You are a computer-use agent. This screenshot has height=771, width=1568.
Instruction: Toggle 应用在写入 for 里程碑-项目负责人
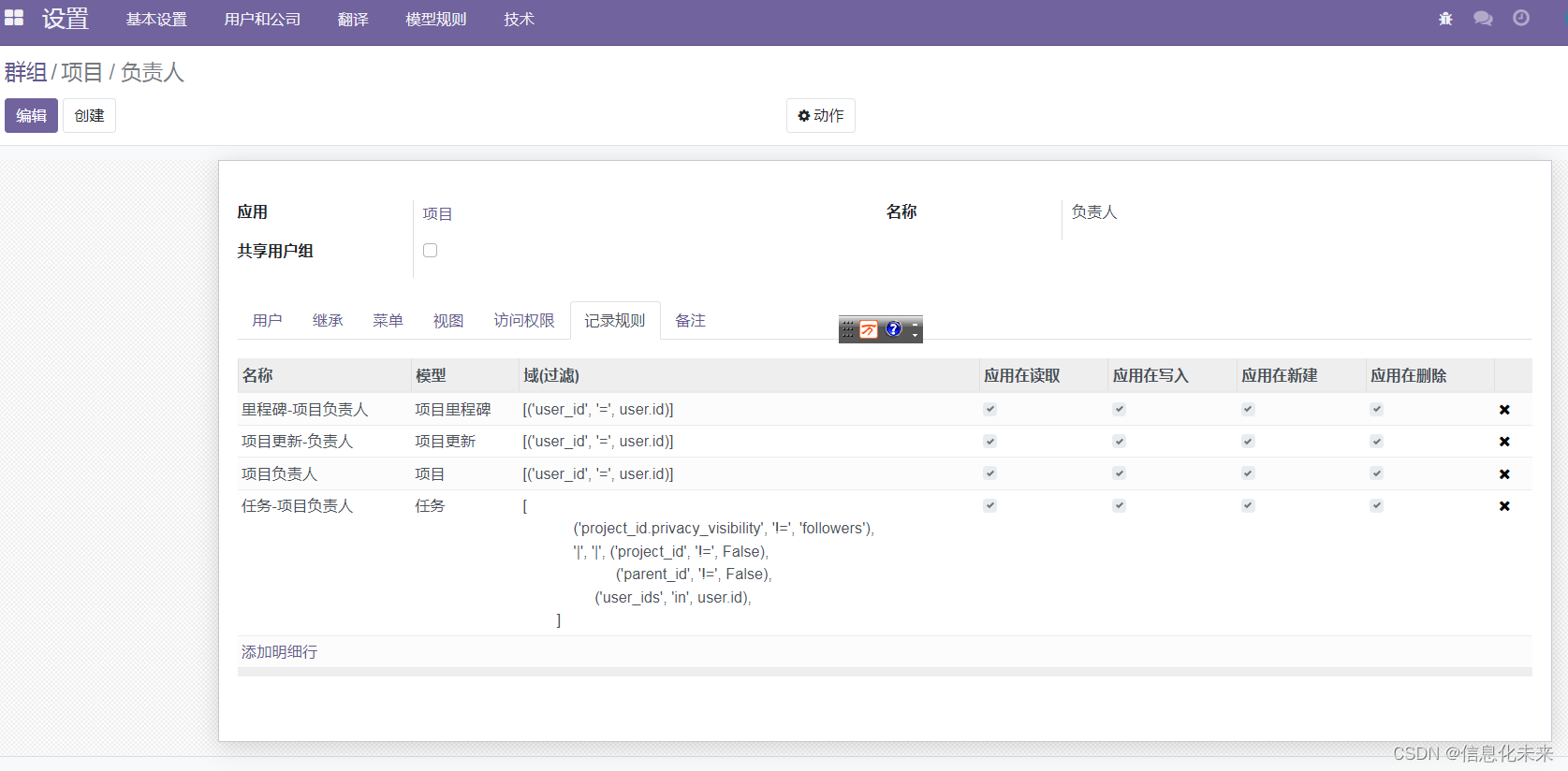pyautogui.click(x=1119, y=409)
